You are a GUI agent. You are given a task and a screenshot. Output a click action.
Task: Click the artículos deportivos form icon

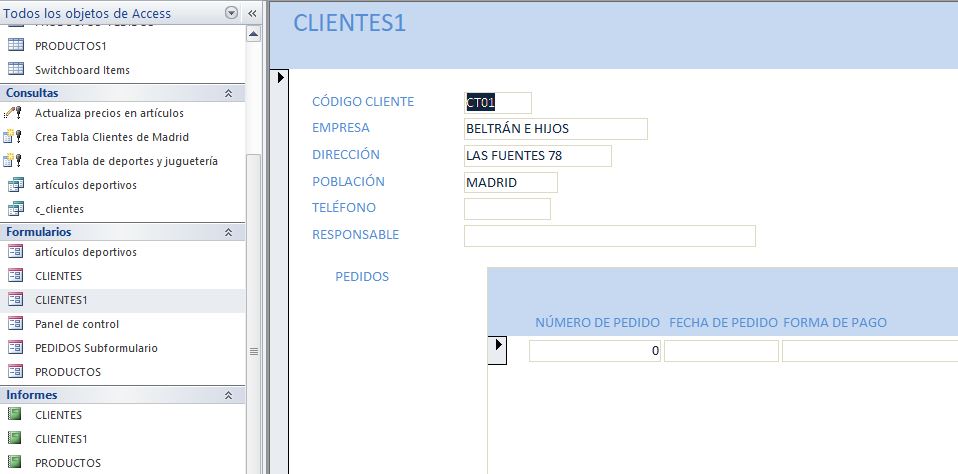pyautogui.click(x=16, y=252)
